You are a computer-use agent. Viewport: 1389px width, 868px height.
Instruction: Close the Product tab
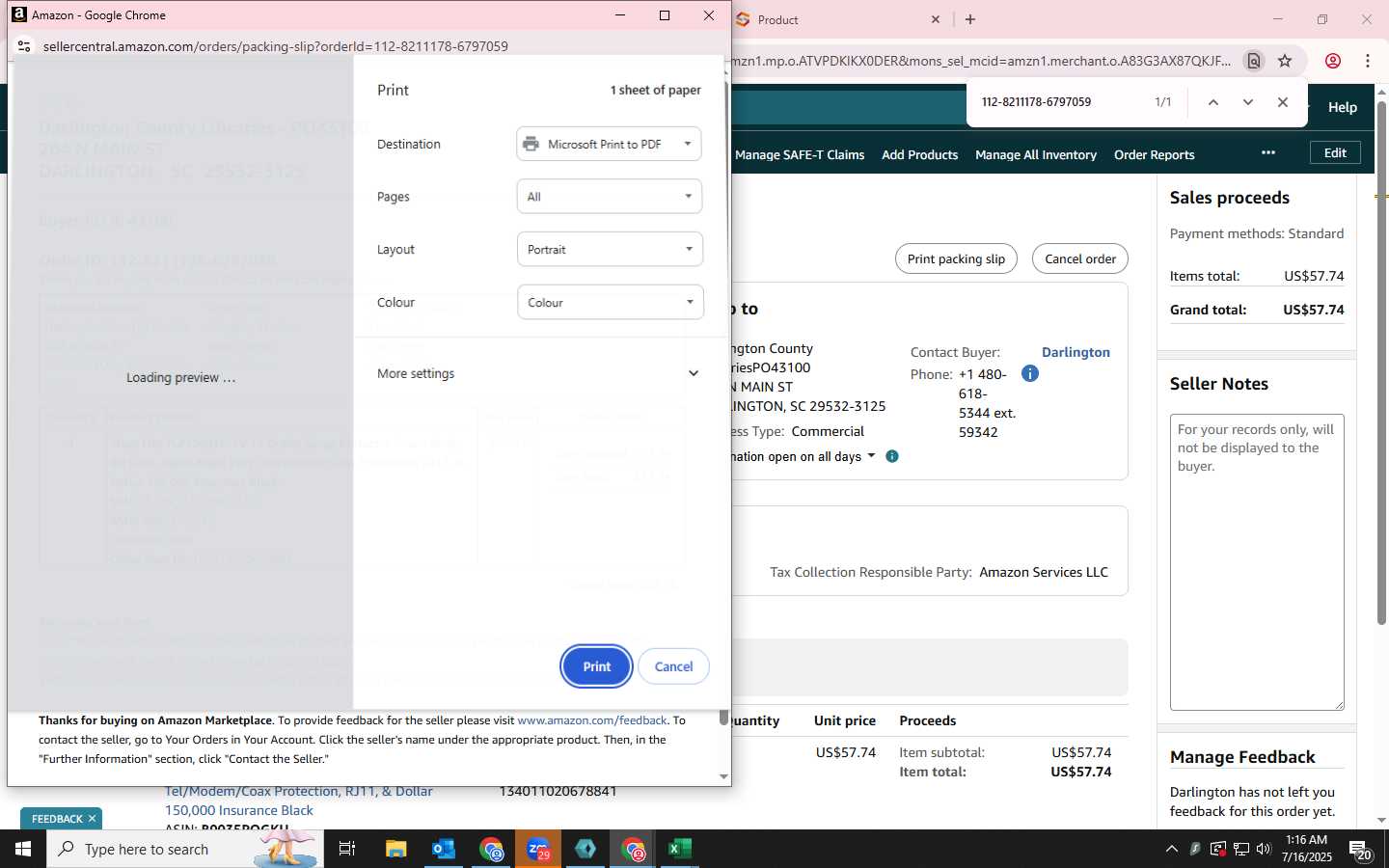point(935,19)
